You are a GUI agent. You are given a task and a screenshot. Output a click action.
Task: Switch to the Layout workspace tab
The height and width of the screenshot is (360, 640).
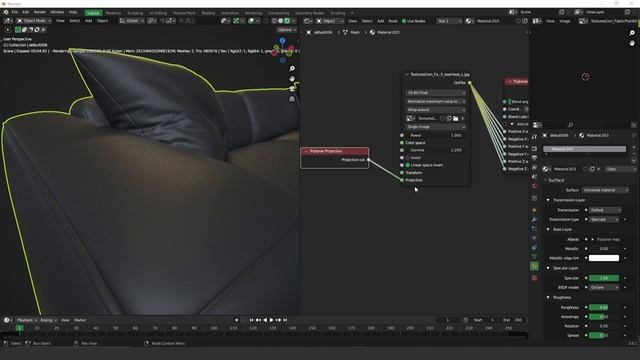(x=93, y=13)
